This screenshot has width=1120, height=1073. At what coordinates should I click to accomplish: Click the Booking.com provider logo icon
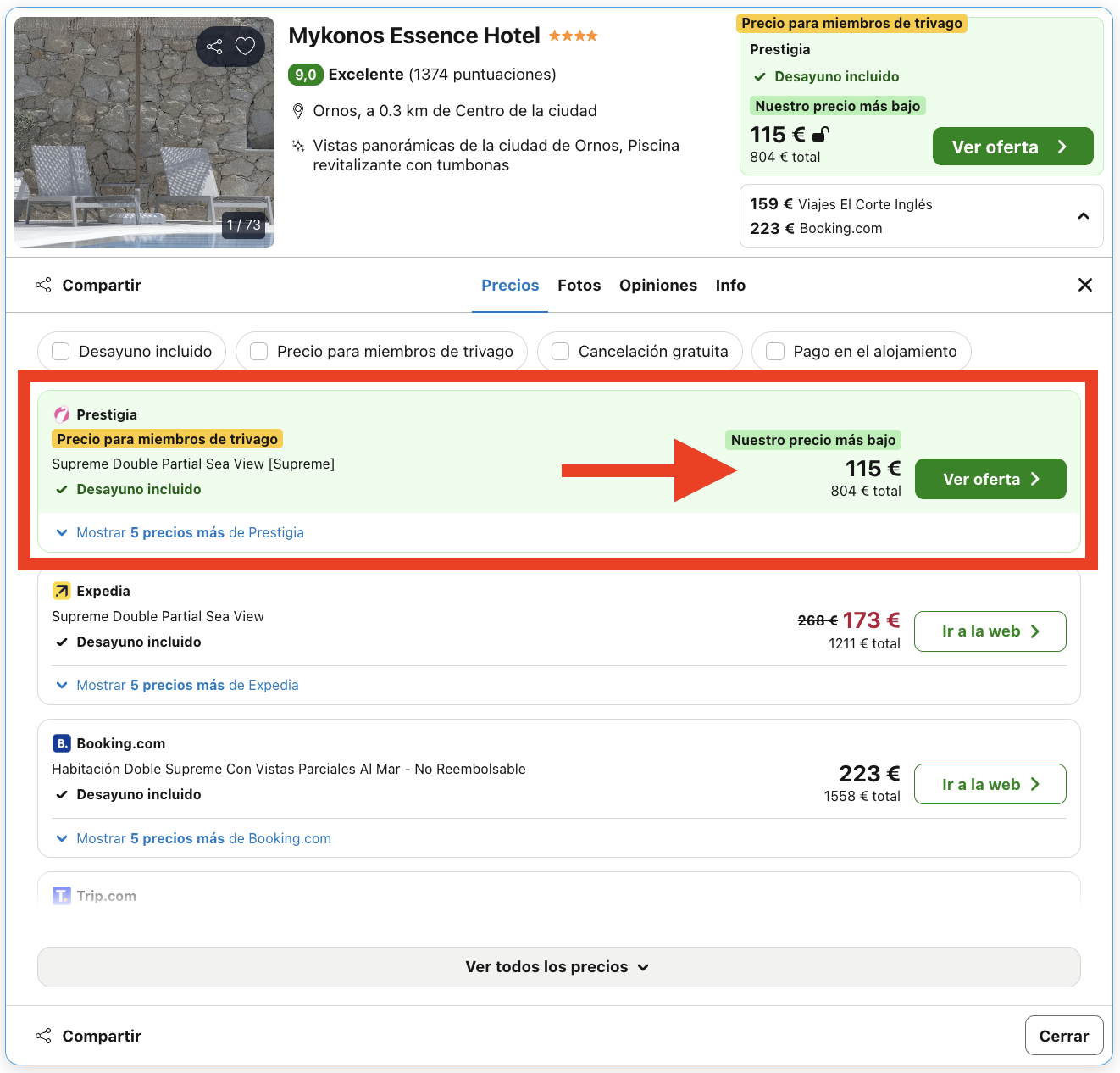[x=62, y=743]
